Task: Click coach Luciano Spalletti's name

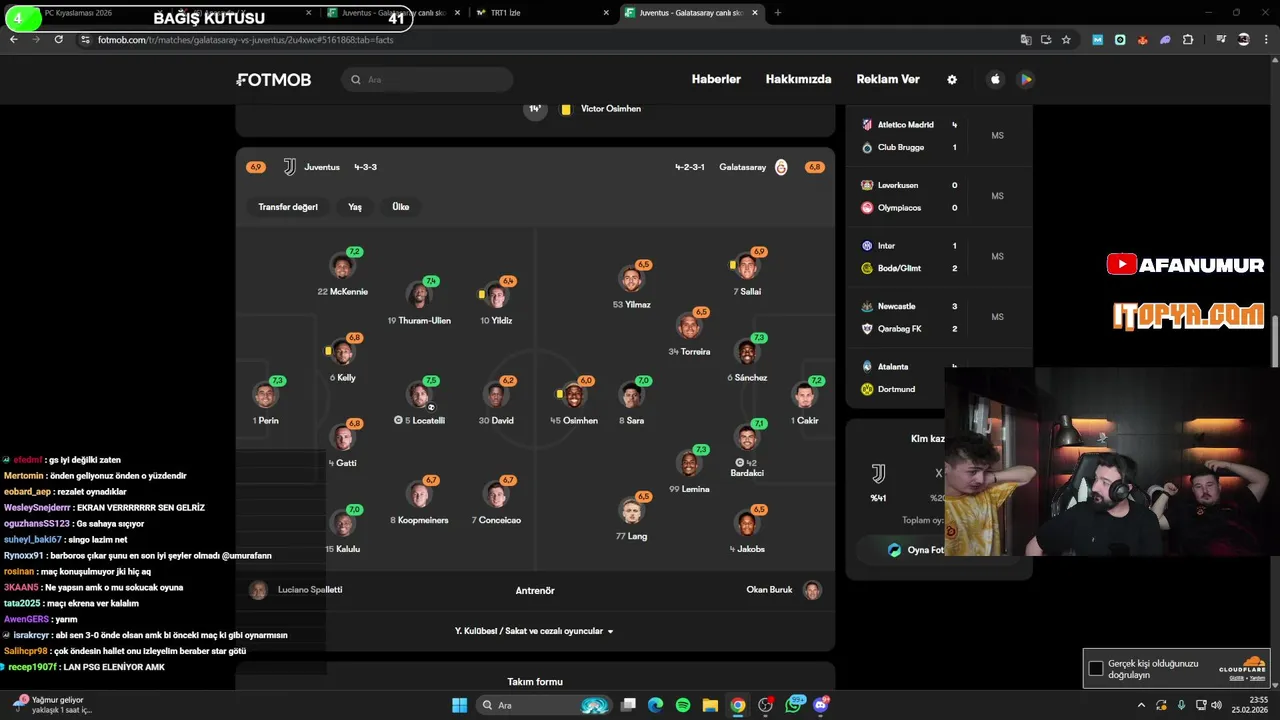Action: coord(310,590)
